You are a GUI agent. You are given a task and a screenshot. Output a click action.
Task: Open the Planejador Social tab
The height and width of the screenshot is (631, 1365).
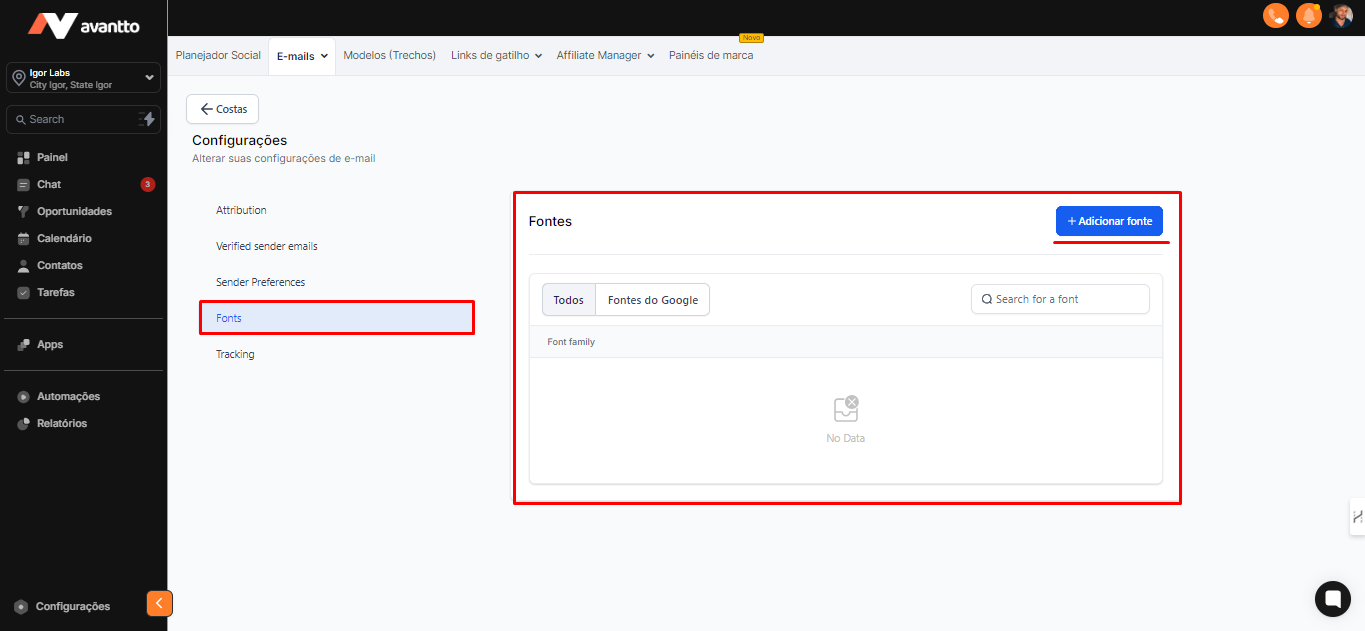coord(218,56)
